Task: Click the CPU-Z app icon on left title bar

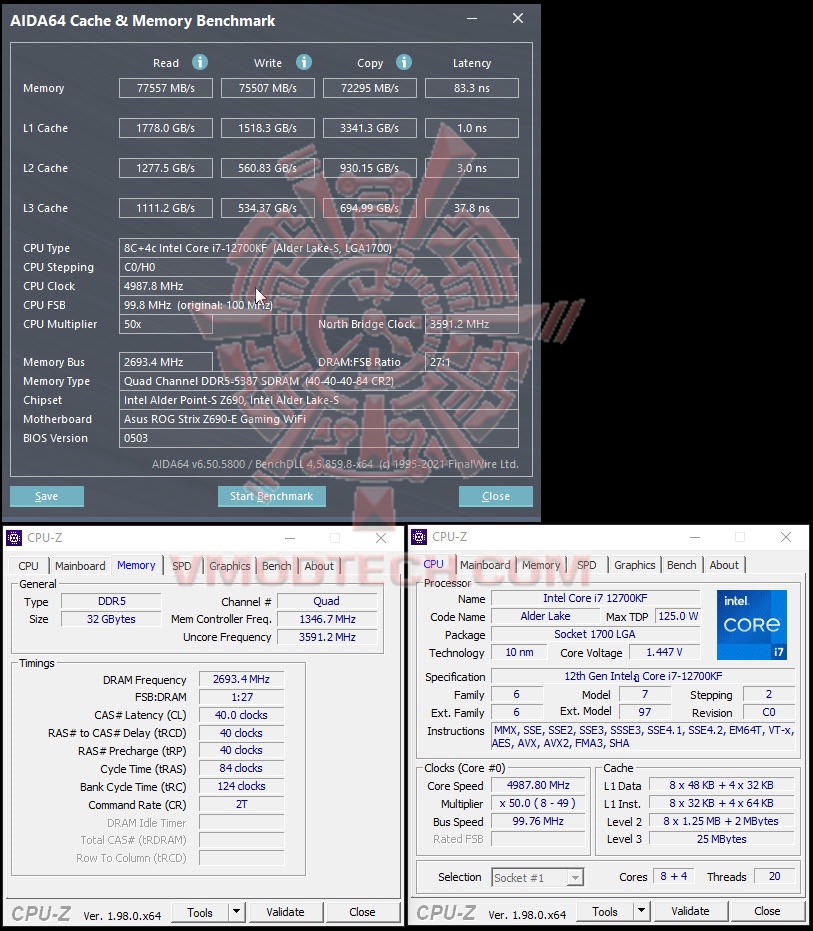Action: [x=14, y=538]
